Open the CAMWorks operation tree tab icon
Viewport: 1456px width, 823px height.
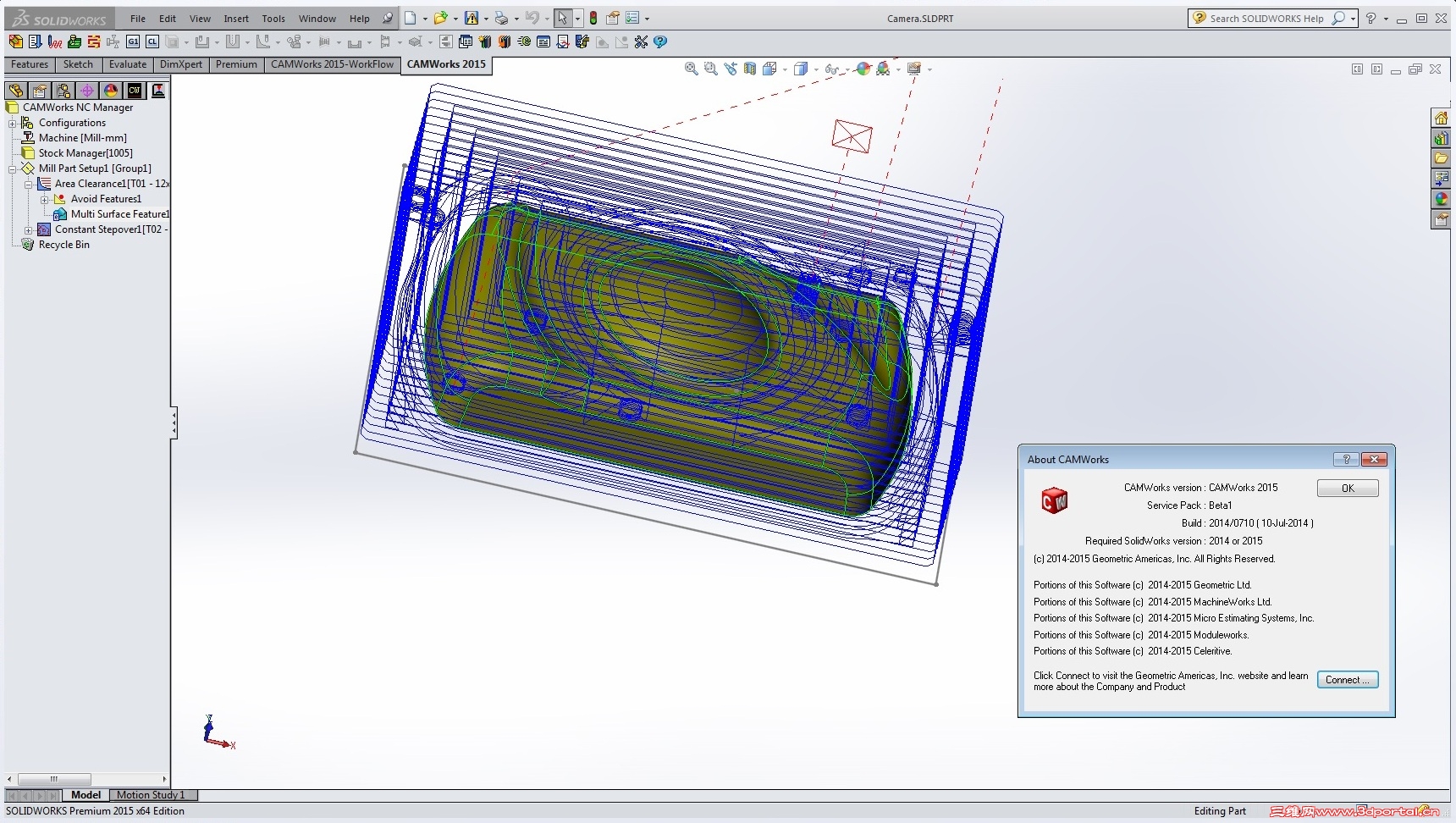pos(157,91)
